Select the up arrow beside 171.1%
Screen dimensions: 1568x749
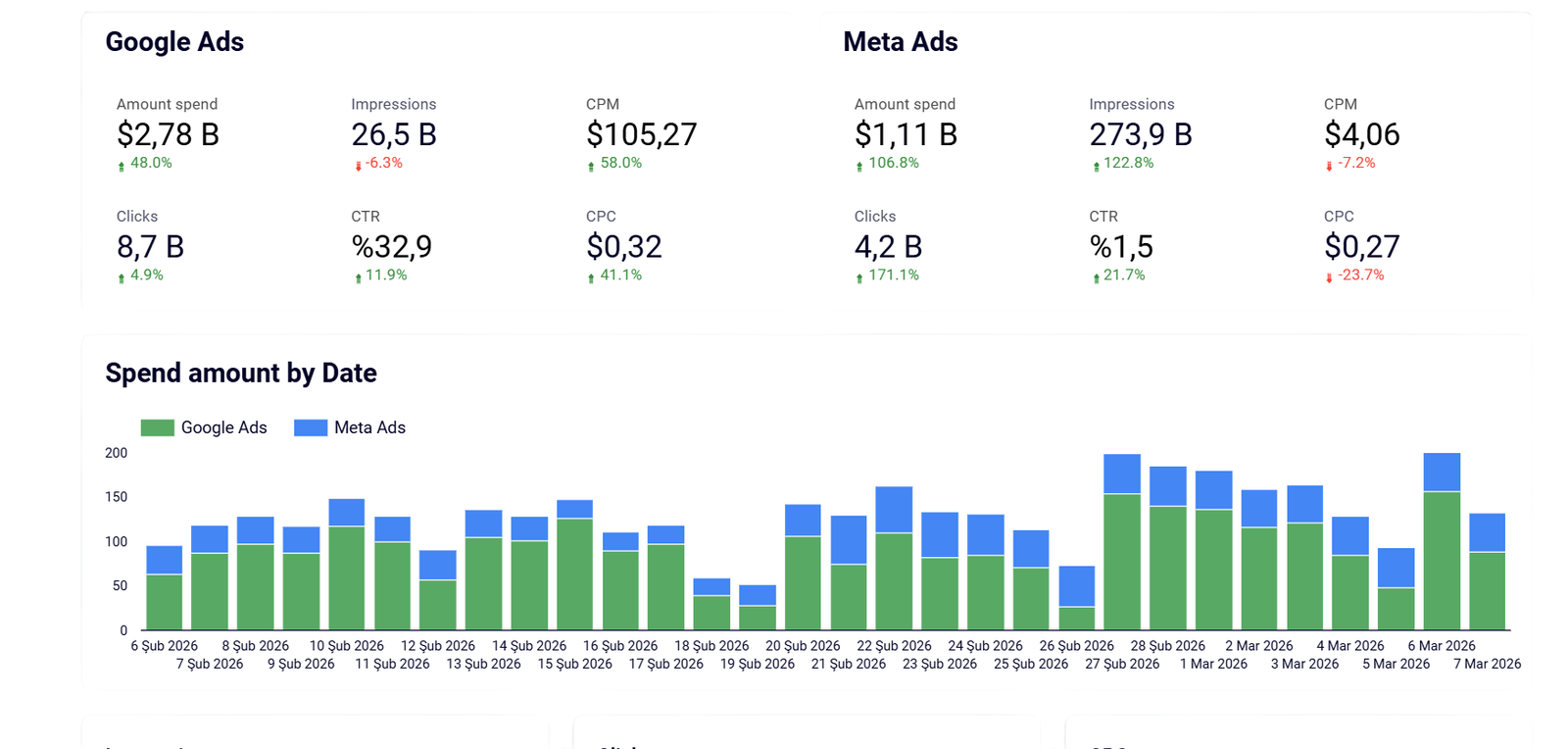point(859,277)
